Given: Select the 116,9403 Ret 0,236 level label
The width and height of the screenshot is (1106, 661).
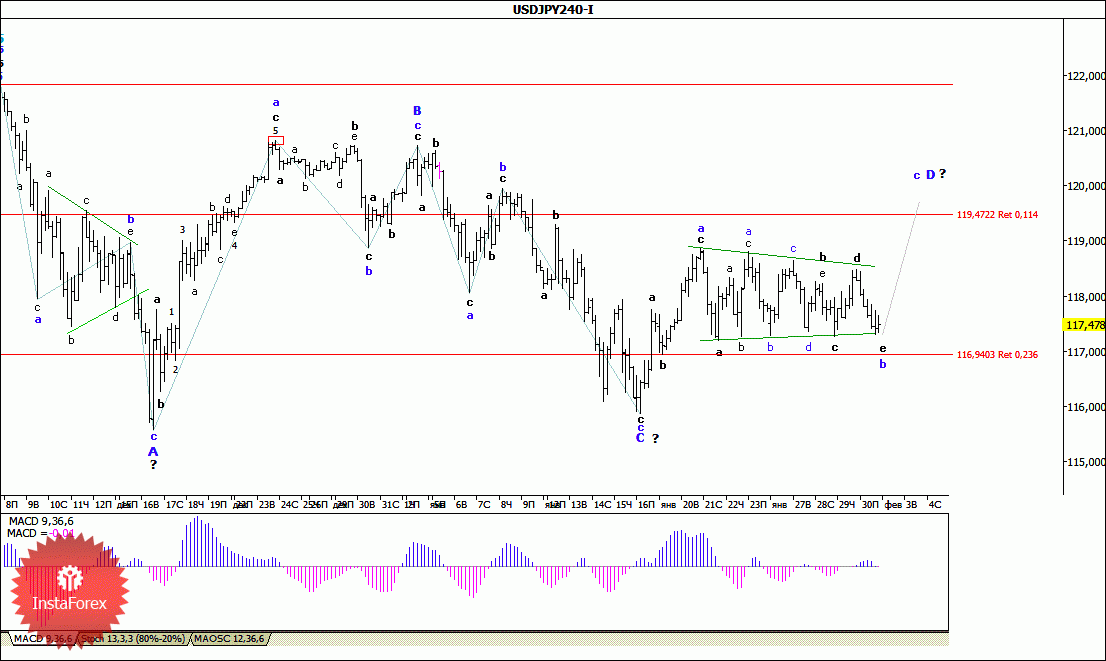Looking at the screenshot, I should (997, 354).
